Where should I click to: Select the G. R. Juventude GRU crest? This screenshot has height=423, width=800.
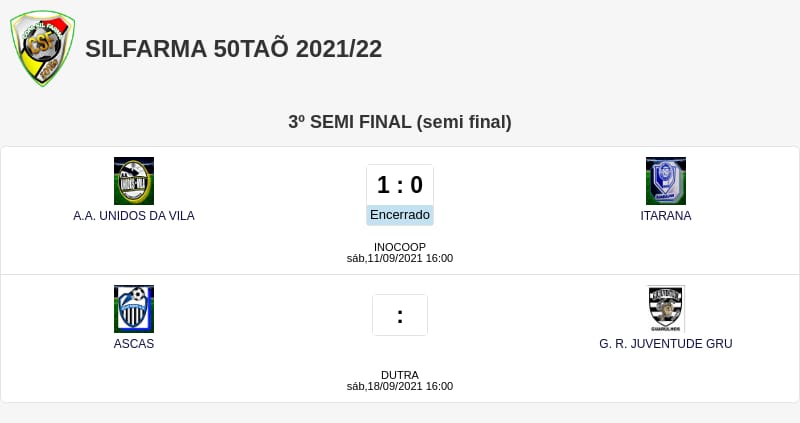[x=666, y=309]
